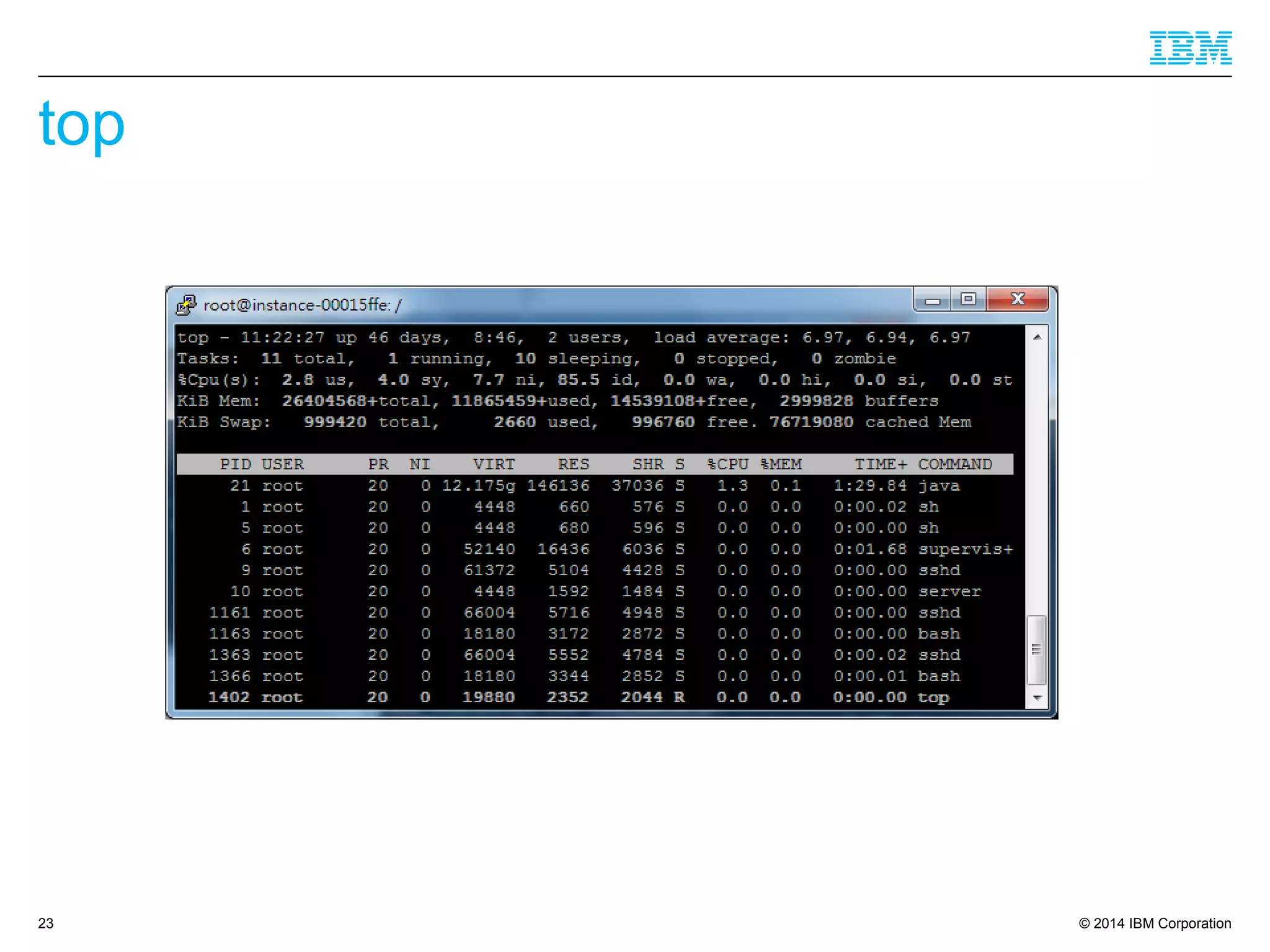
Task: Click the USER column header
Action: [282, 464]
